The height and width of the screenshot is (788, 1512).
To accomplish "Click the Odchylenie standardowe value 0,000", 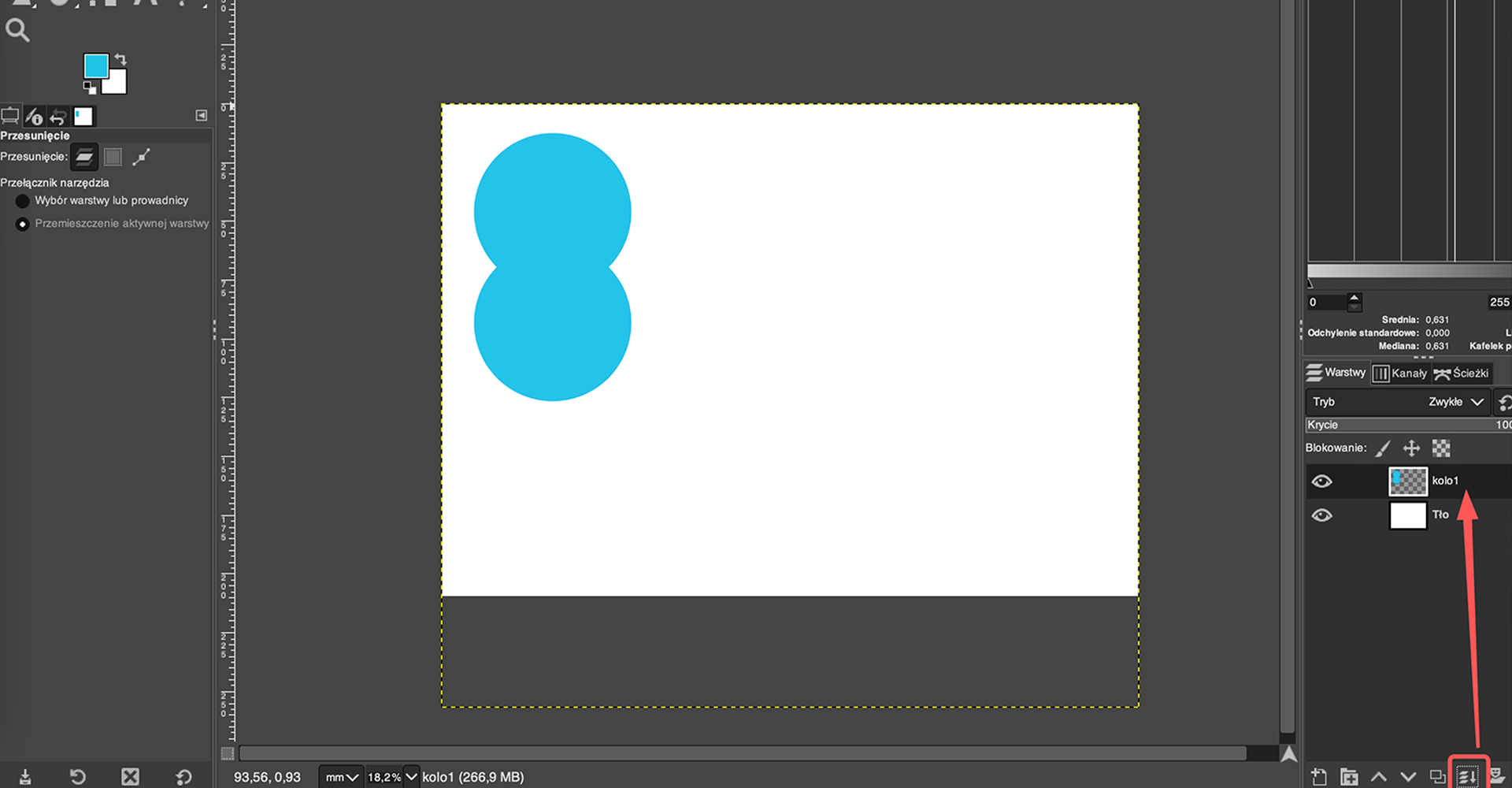I will (x=1437, y=333).
